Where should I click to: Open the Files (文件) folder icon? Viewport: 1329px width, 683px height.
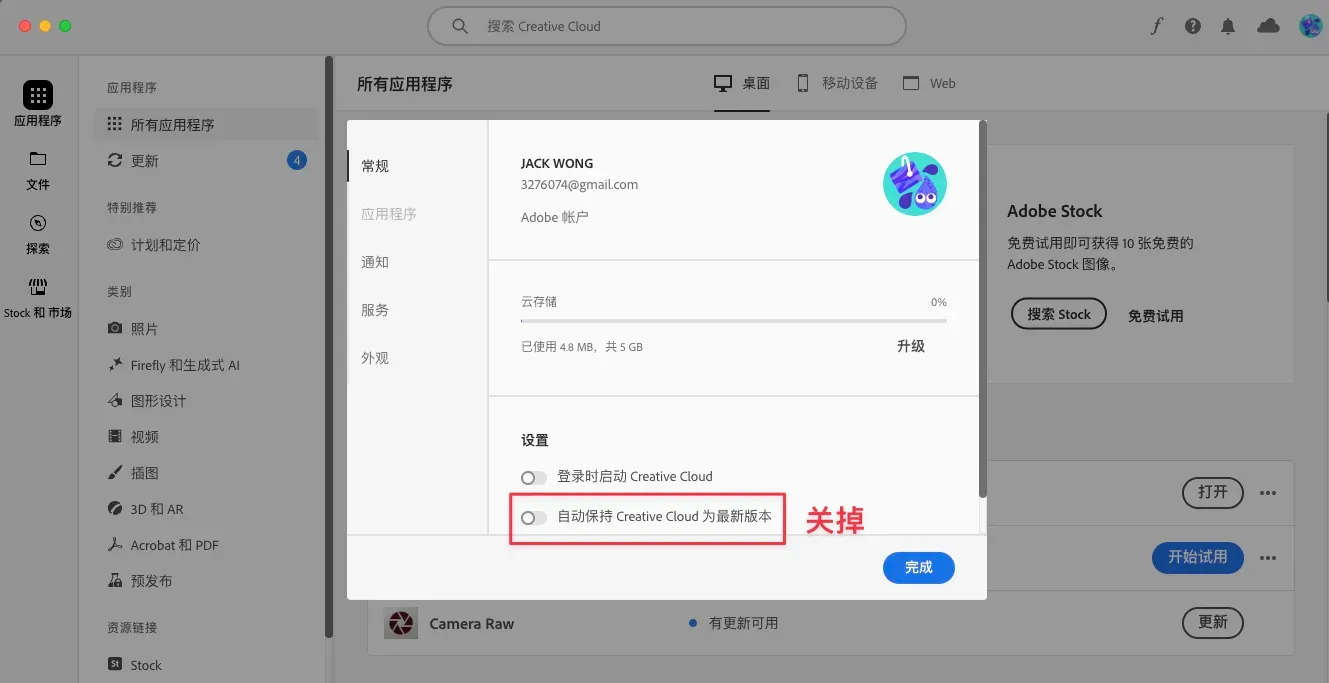38,159
